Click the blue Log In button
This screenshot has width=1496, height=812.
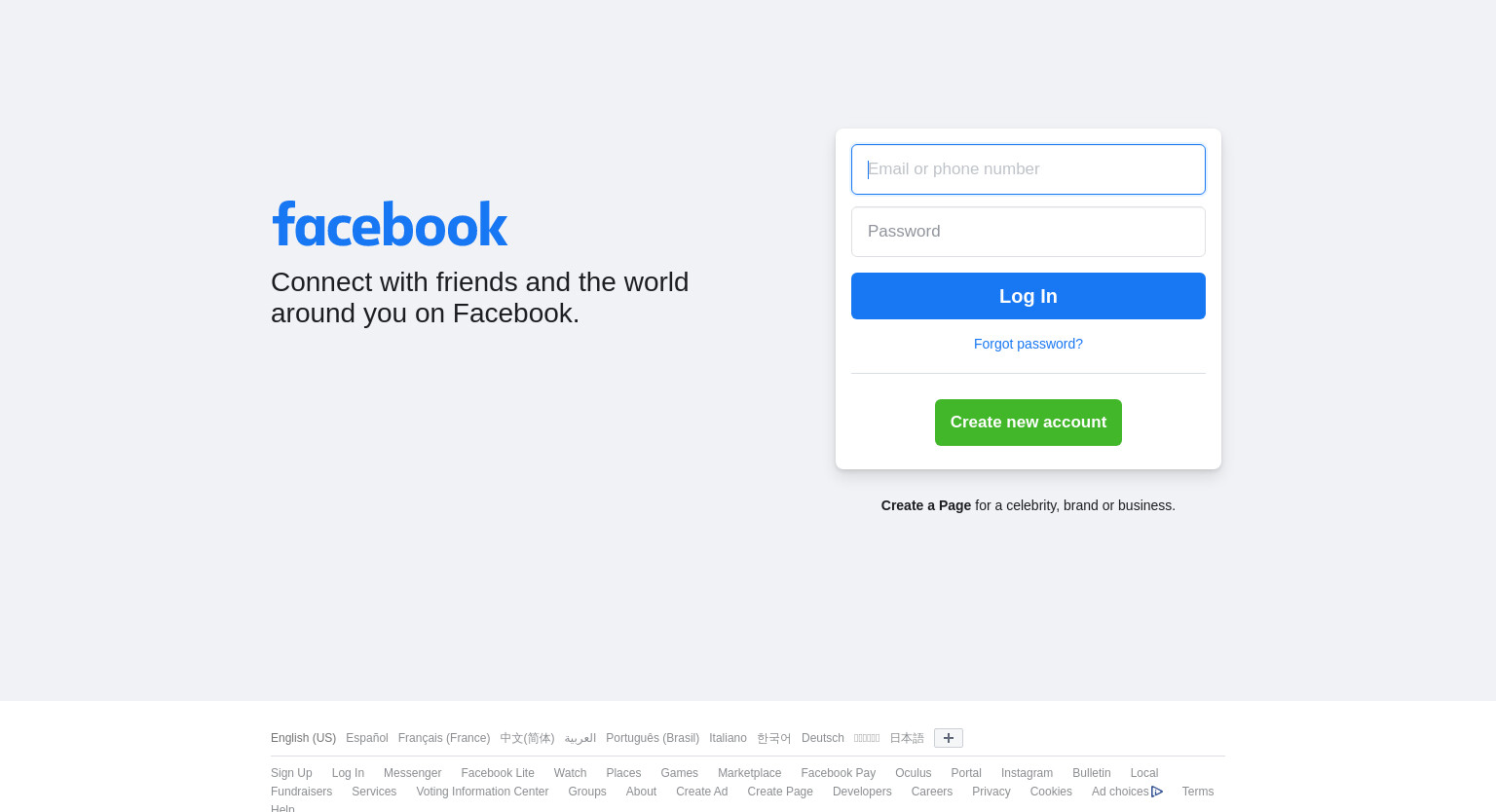tap(1028, 296)
